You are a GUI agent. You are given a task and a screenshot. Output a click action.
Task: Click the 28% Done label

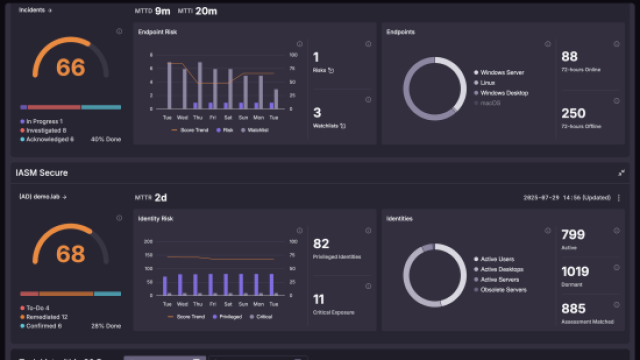(106, 326)
